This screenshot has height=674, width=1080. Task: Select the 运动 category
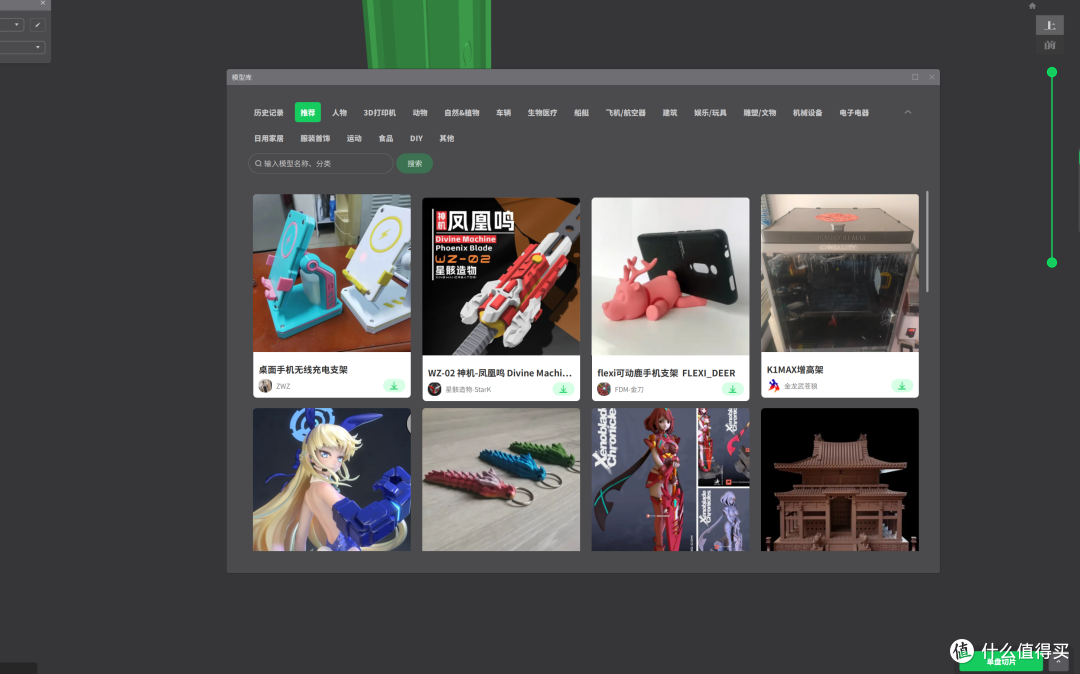[354, 138]
